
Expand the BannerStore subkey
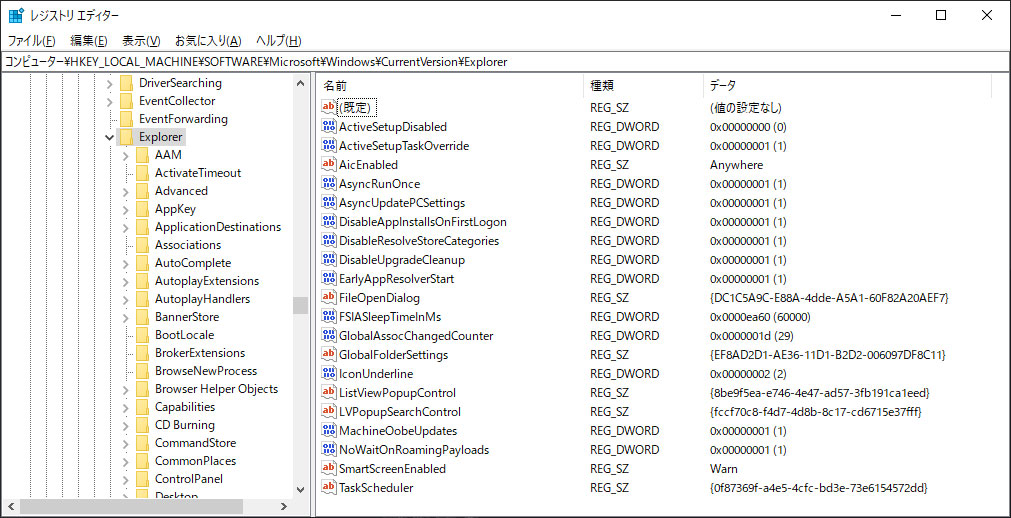point(126,317)
